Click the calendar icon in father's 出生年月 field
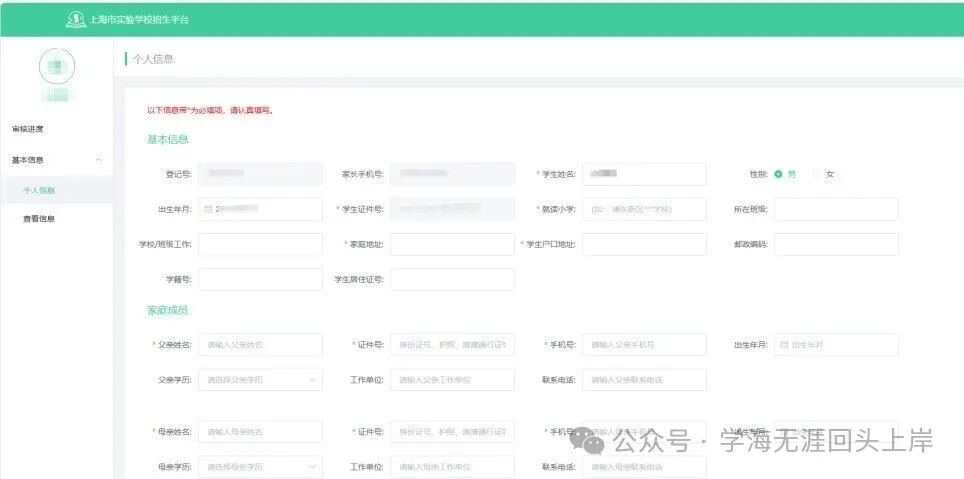 coord(784,345)
